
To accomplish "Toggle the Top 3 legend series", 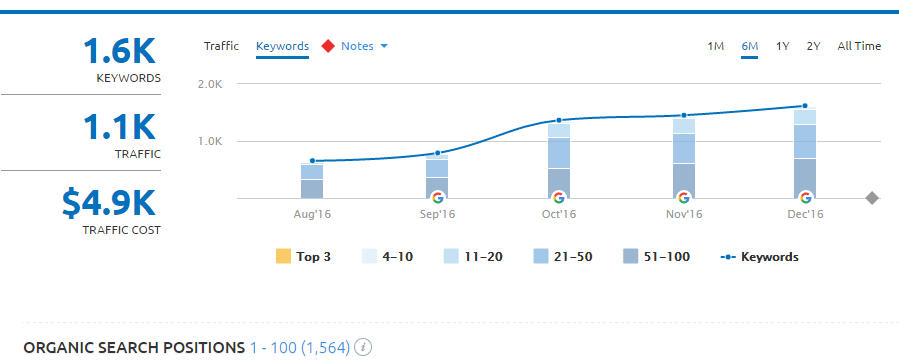I will click(x=303, y=256).
